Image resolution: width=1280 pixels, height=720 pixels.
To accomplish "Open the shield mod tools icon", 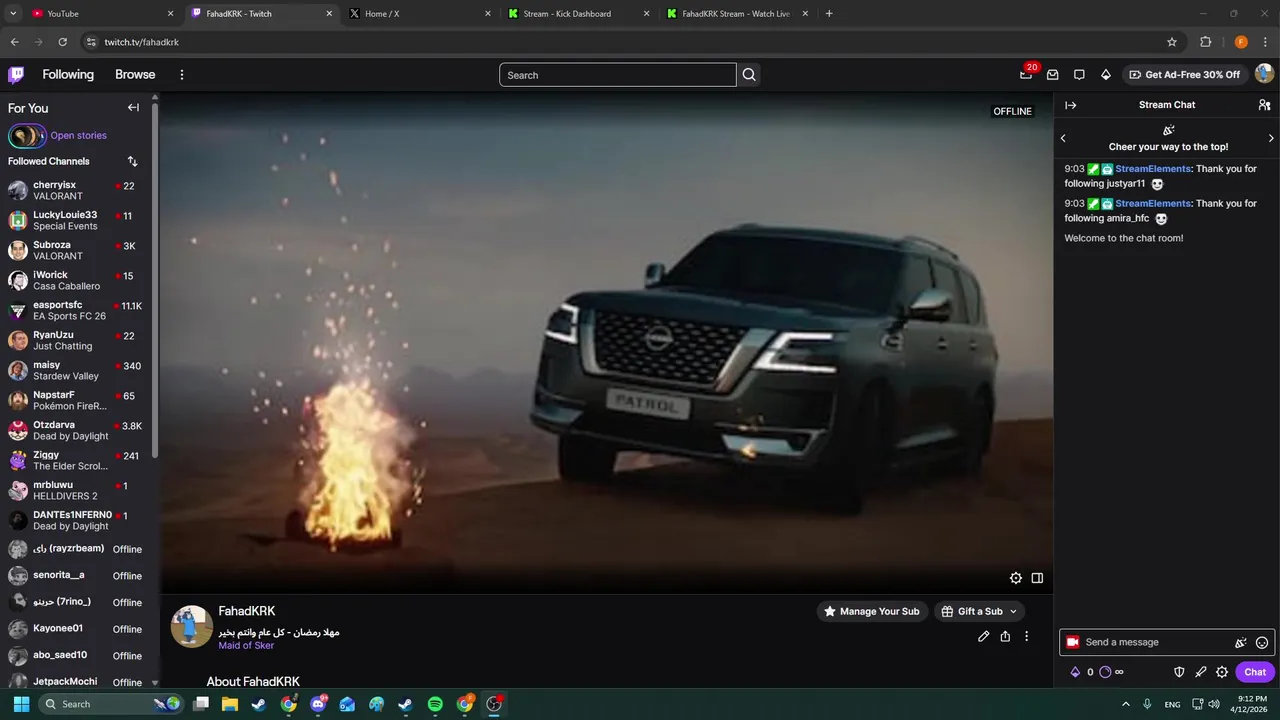I will 1179,672.
